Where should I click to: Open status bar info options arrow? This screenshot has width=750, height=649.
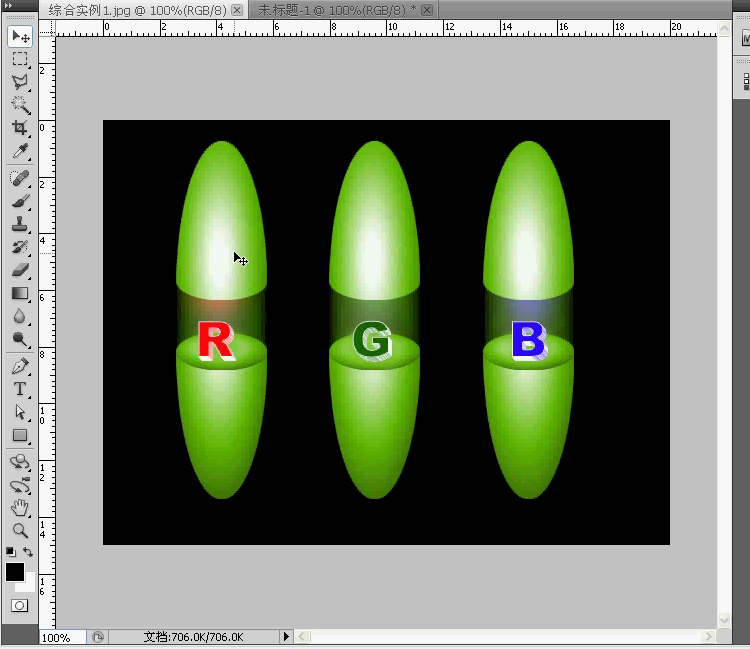pos(286,637)
